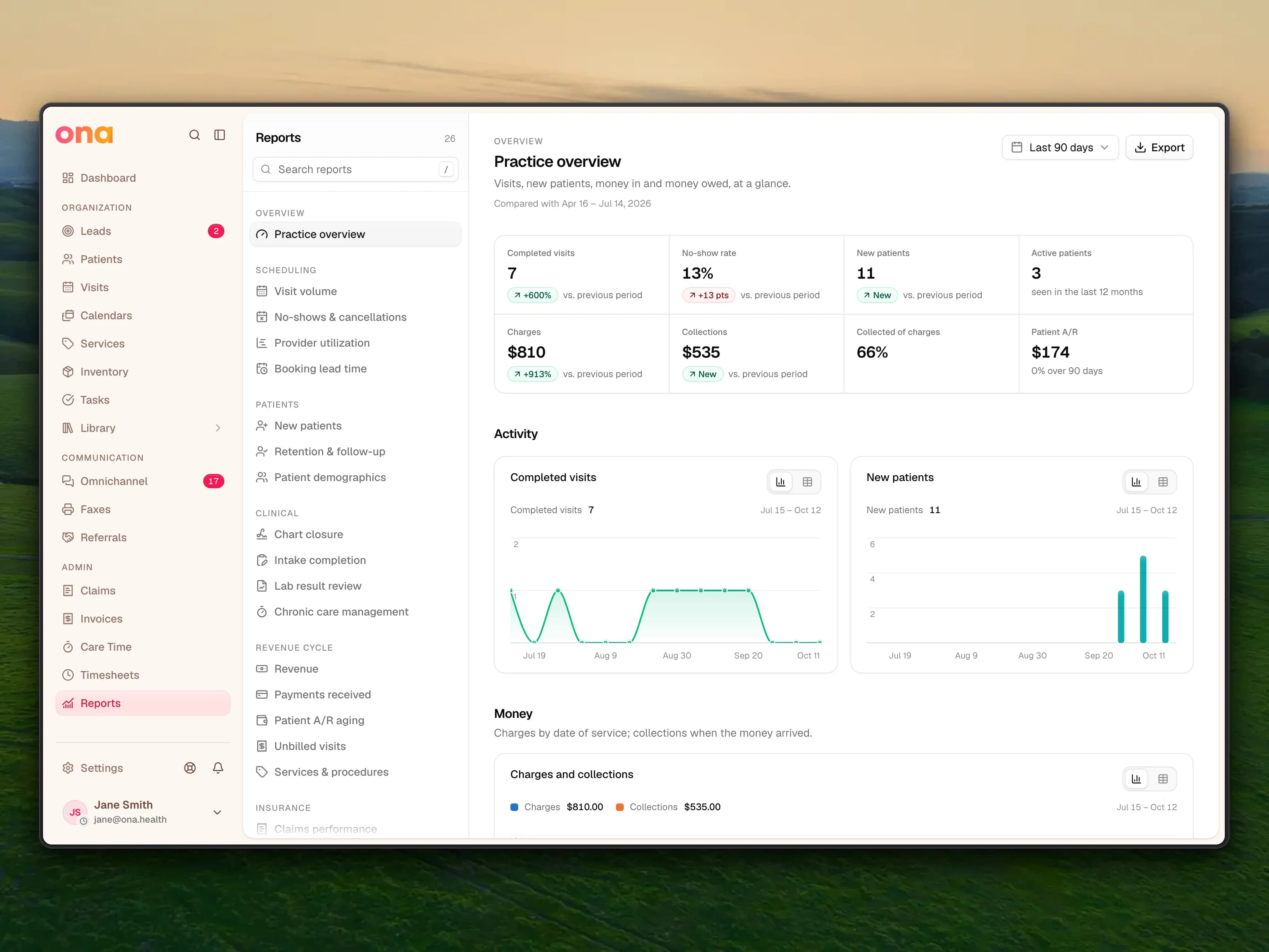This screenshot has width=1269, height=952.
Task: Switch New patients card to table view
Action: click(x=1163, y=482)
